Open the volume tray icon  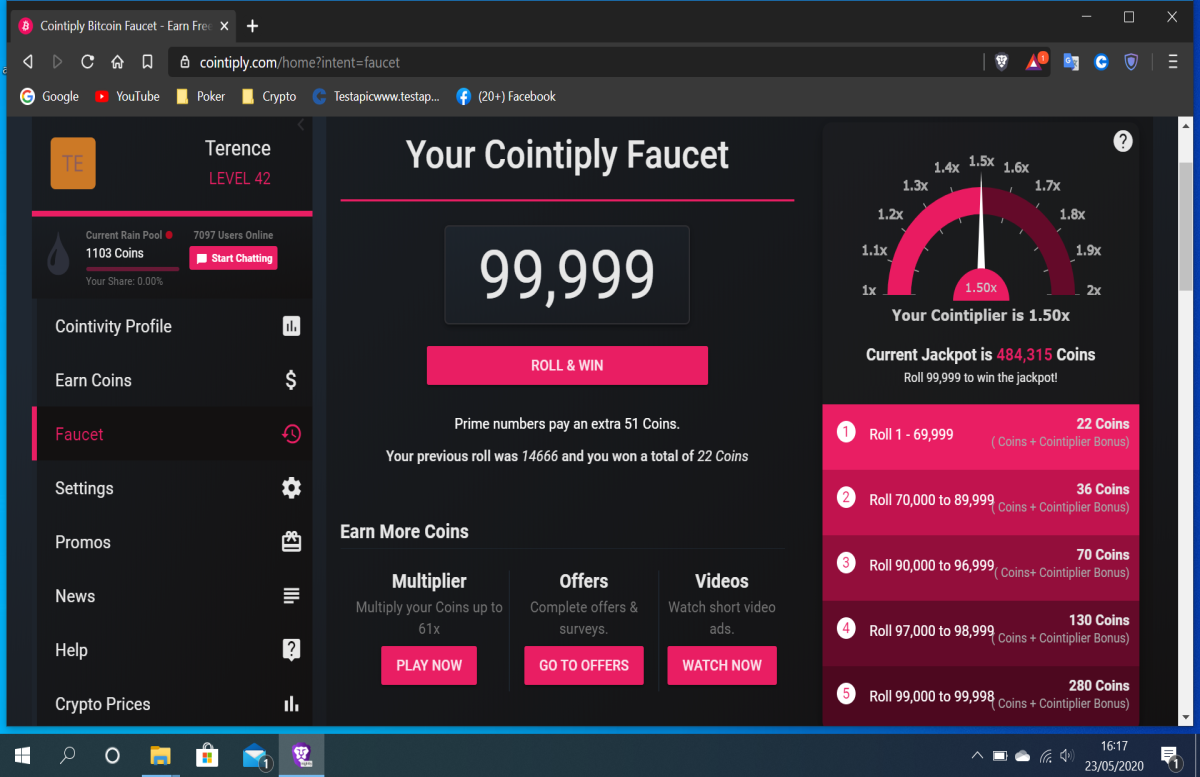coord(1067,755)
